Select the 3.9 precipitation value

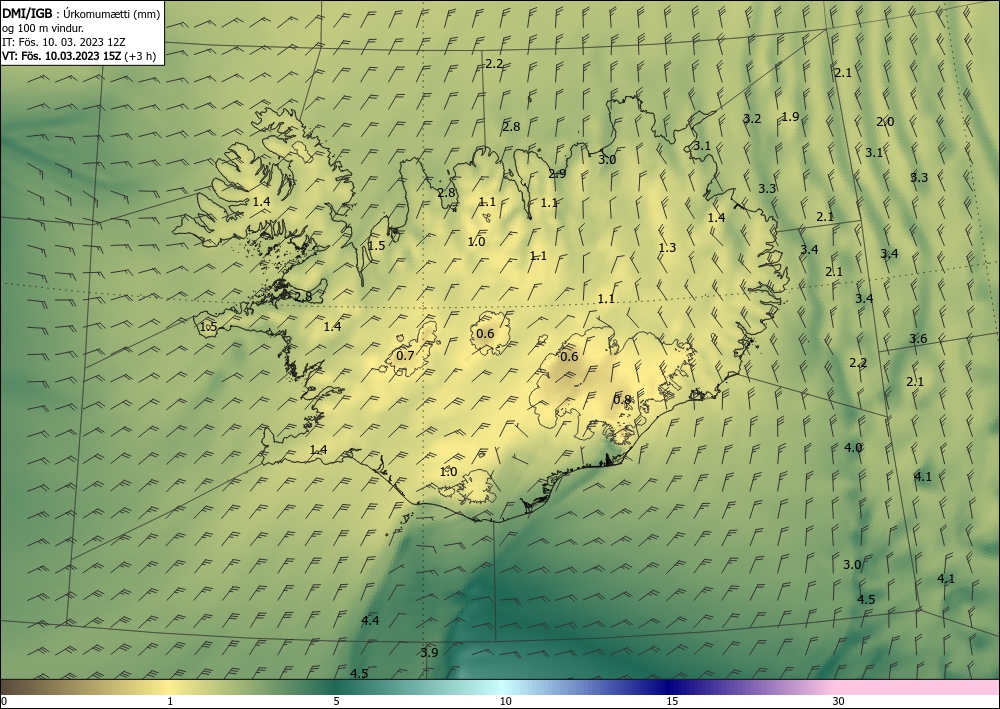429,652
